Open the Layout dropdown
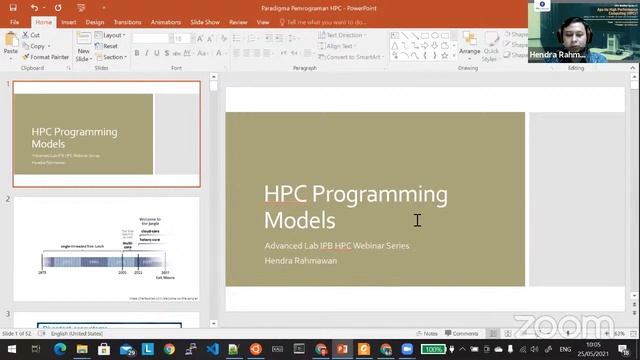This screenshot has height=360, width=640. click(x=110, y=35)
